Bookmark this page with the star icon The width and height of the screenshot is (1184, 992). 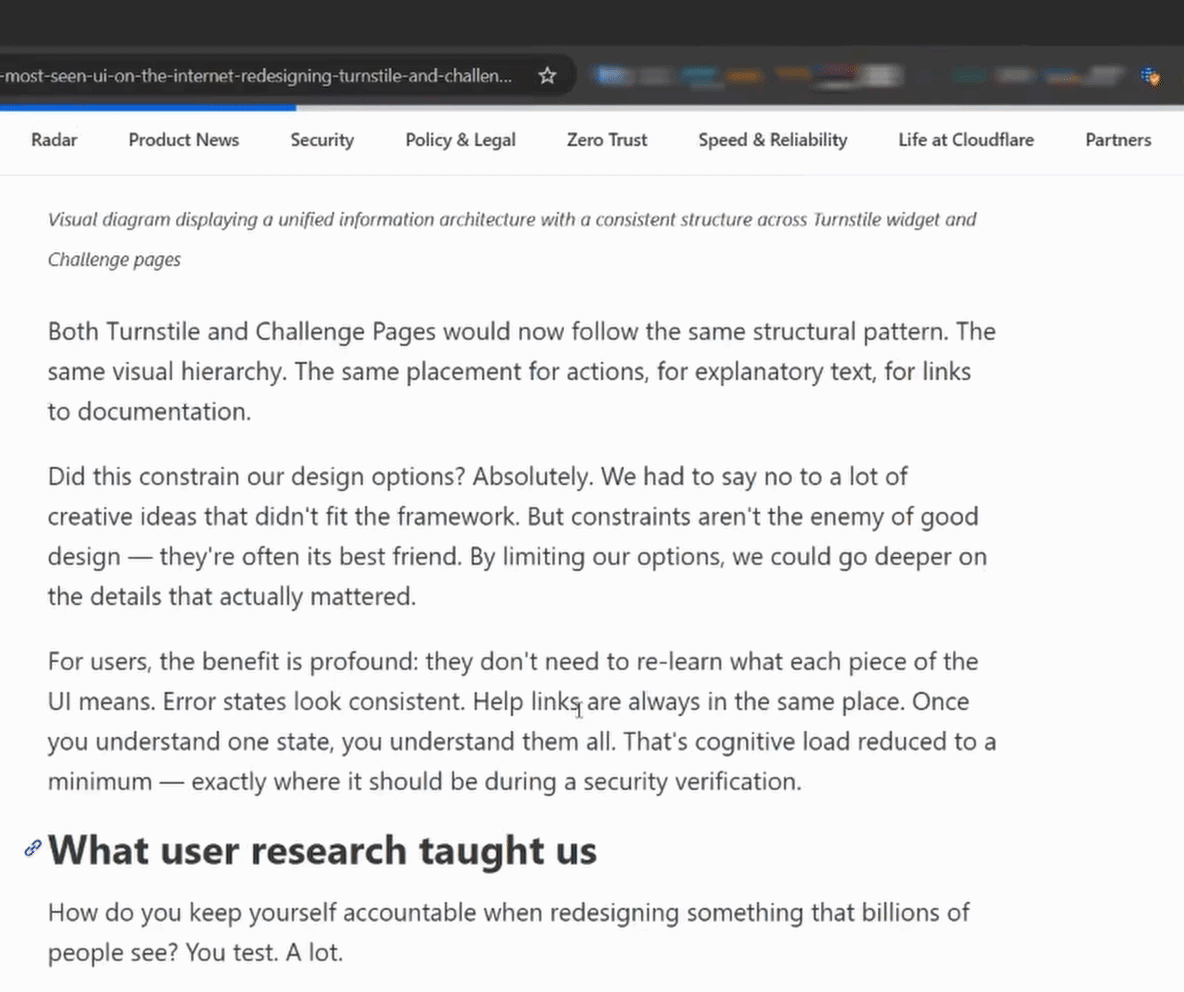point(547,76)
